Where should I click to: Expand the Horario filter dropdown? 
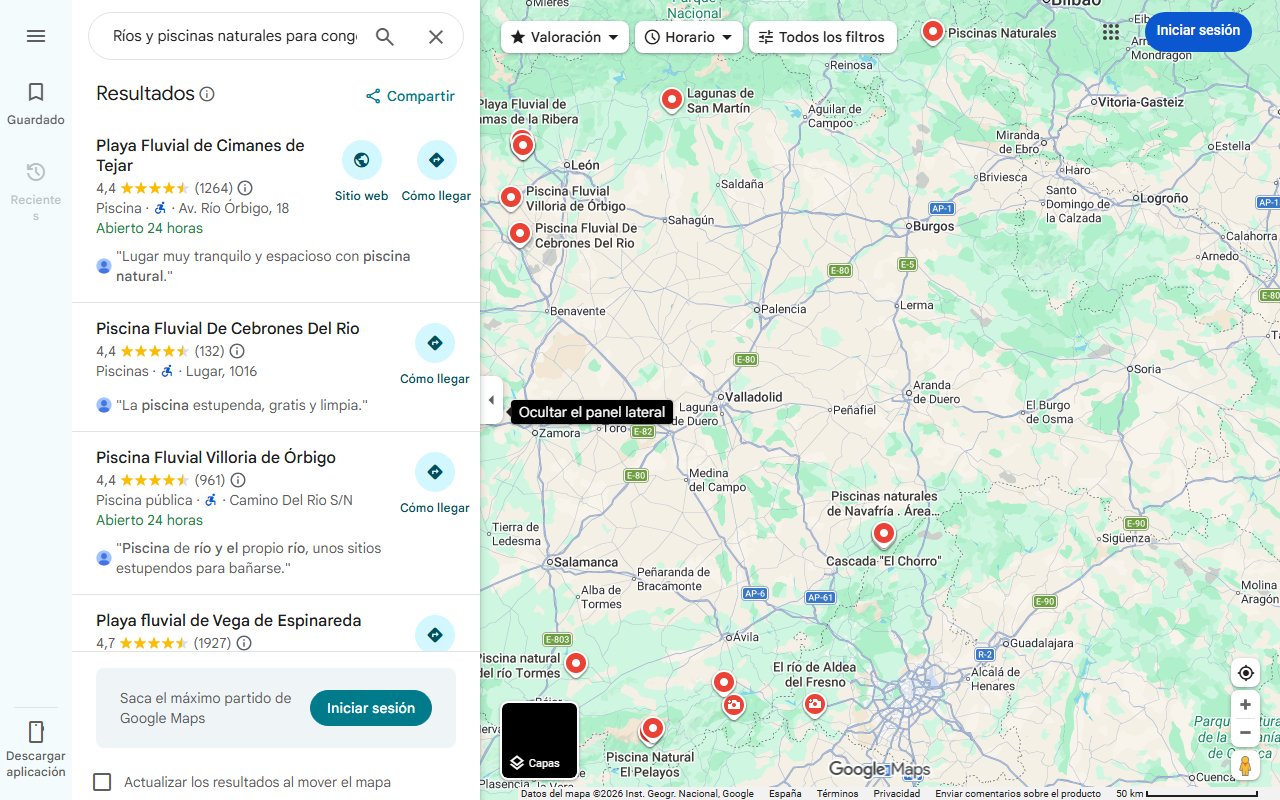(689, 37)
